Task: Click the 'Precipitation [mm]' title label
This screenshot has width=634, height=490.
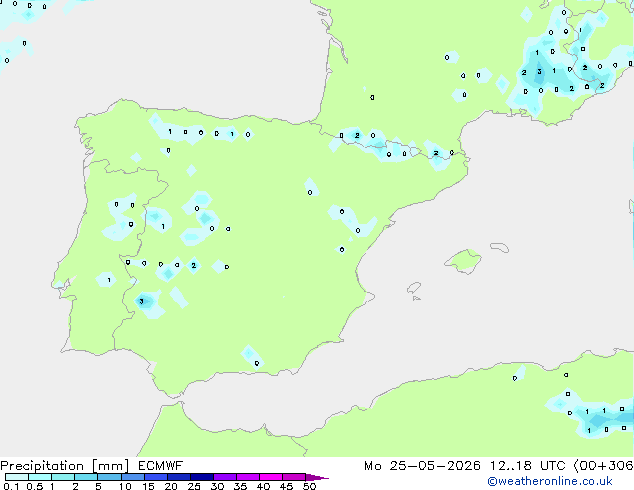Action: tap(65, 466)
